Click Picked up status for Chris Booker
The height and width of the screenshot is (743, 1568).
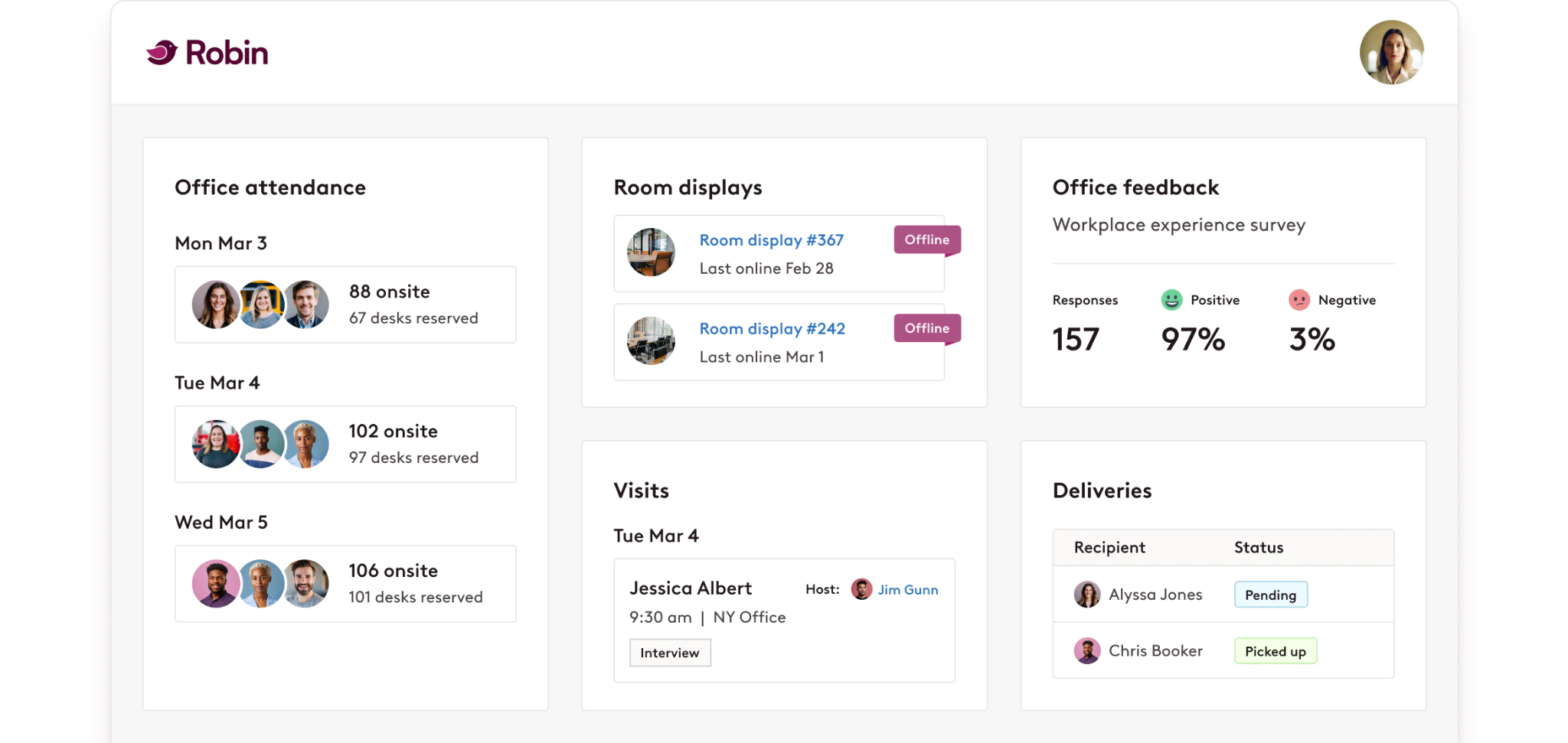[x=1276, y=651]
